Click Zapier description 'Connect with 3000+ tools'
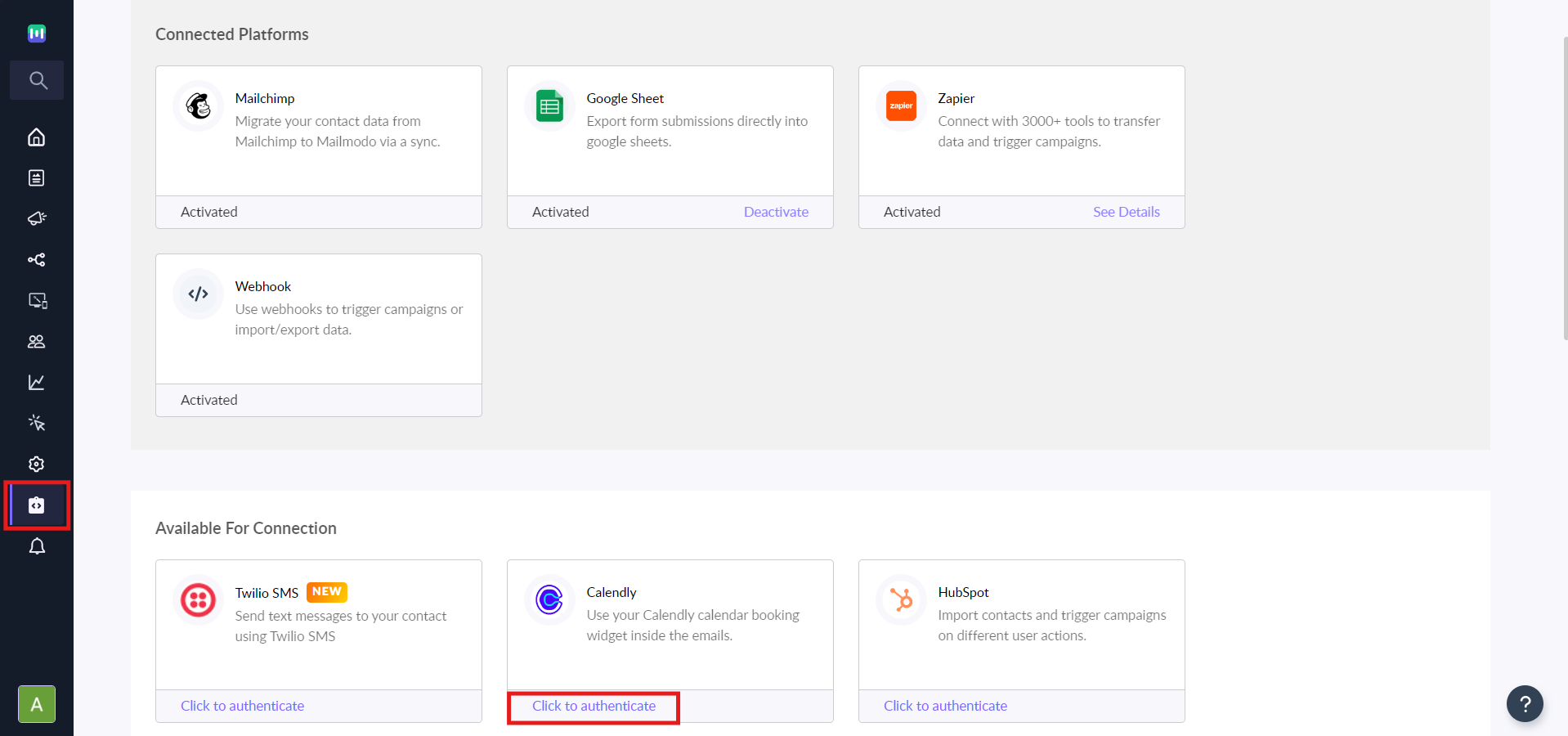This screenshot has width=1568, height=736. pyautogui.click(x=1049, y=131)
